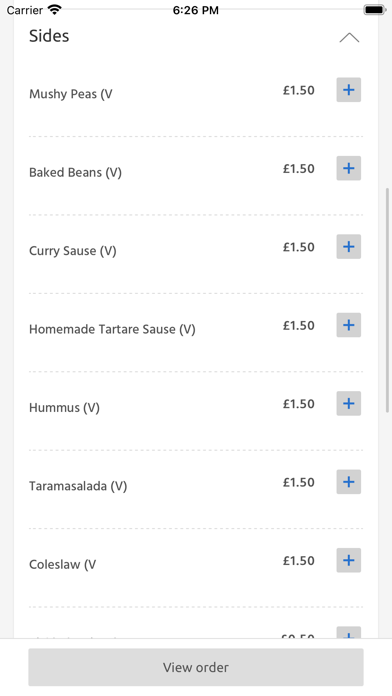Add Mushy Peas to the order
Screen dimensions: 392x696
point(348,90)
